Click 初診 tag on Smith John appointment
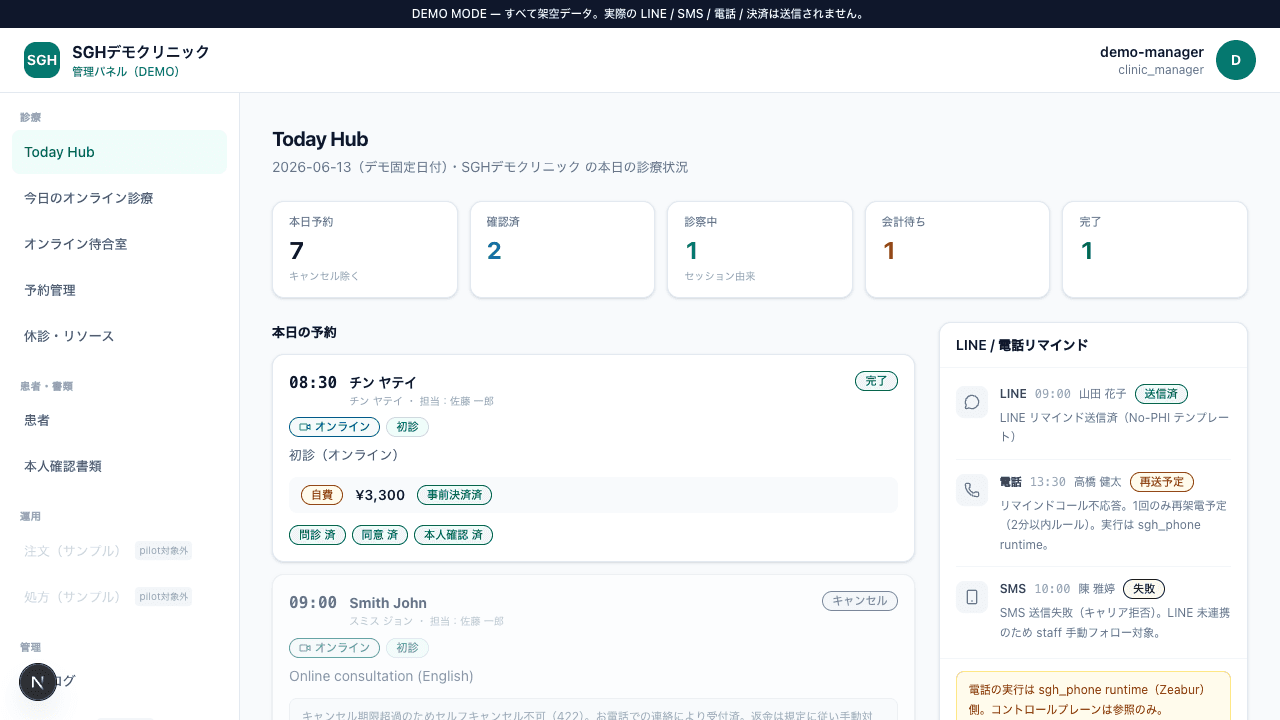Image resolution: width=1280 pixels, height=720 pixels. pos(407,648)
